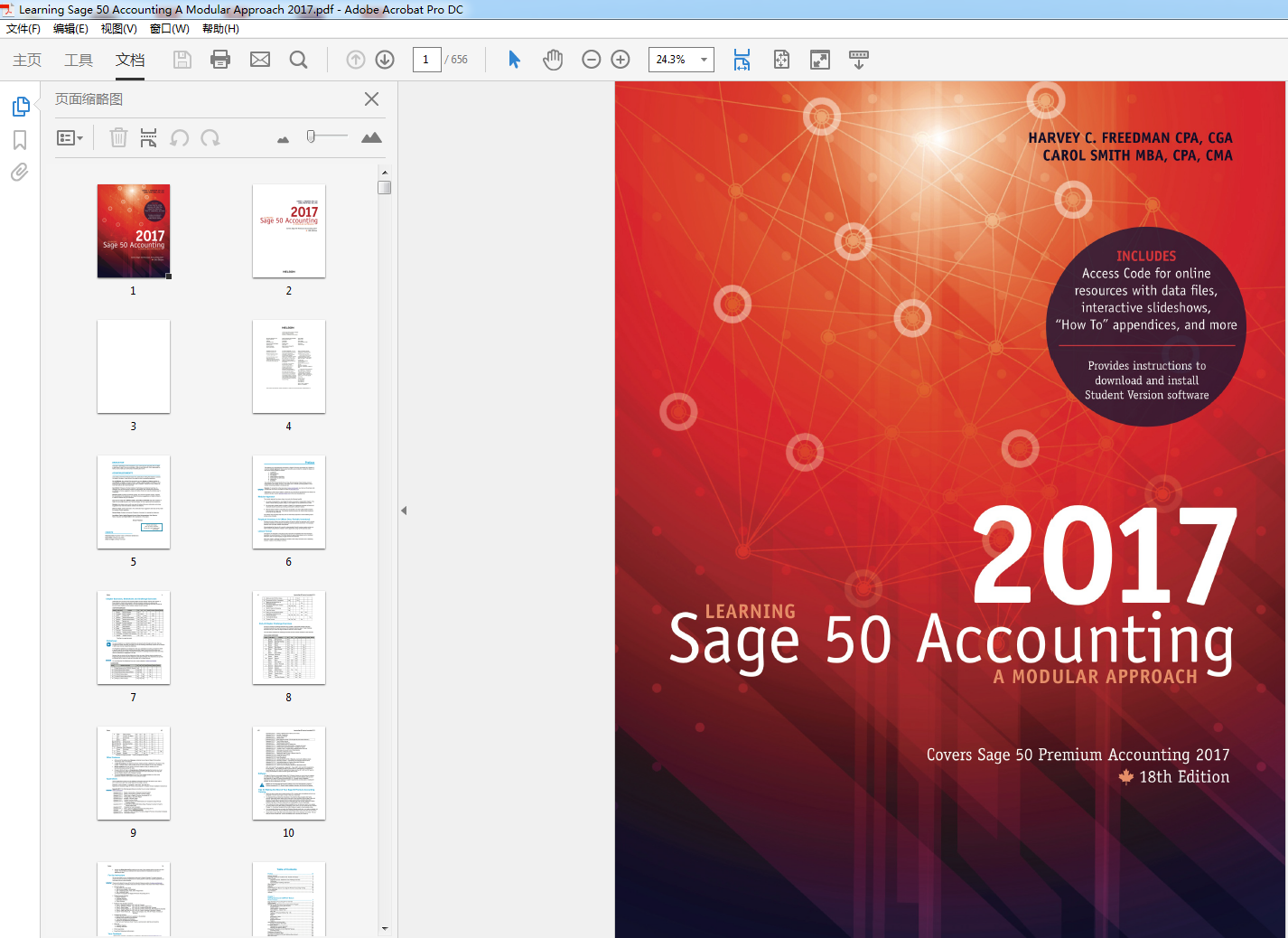Switch to the 主页 tab
The image size is (1288, 938).
[27, 60]
